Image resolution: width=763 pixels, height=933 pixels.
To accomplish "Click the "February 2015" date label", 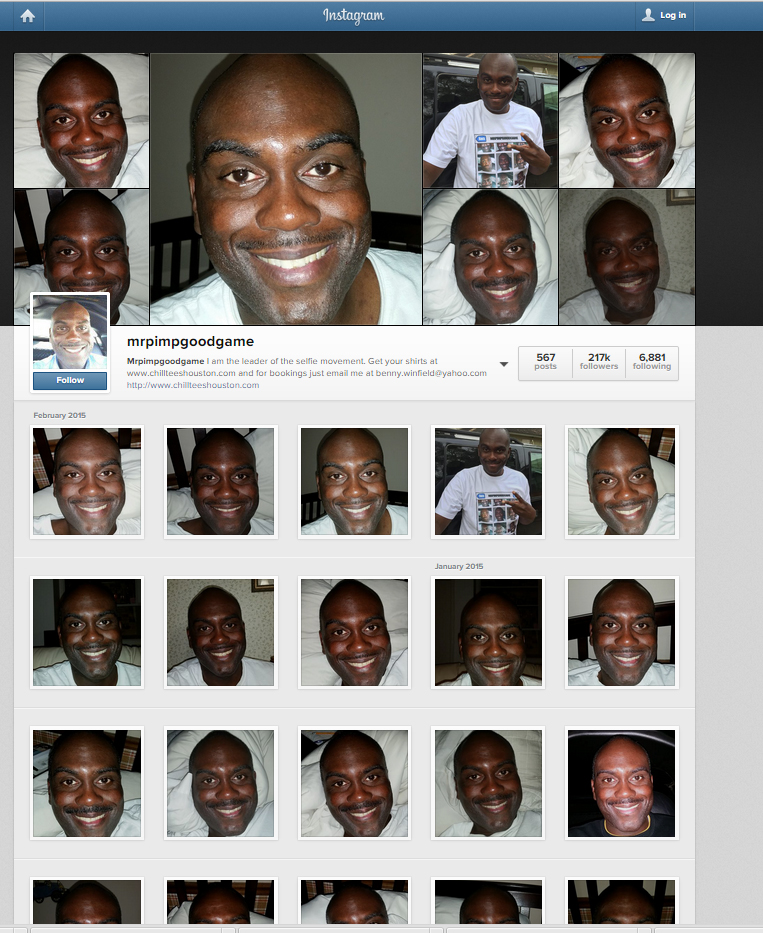I will (60, 415).
